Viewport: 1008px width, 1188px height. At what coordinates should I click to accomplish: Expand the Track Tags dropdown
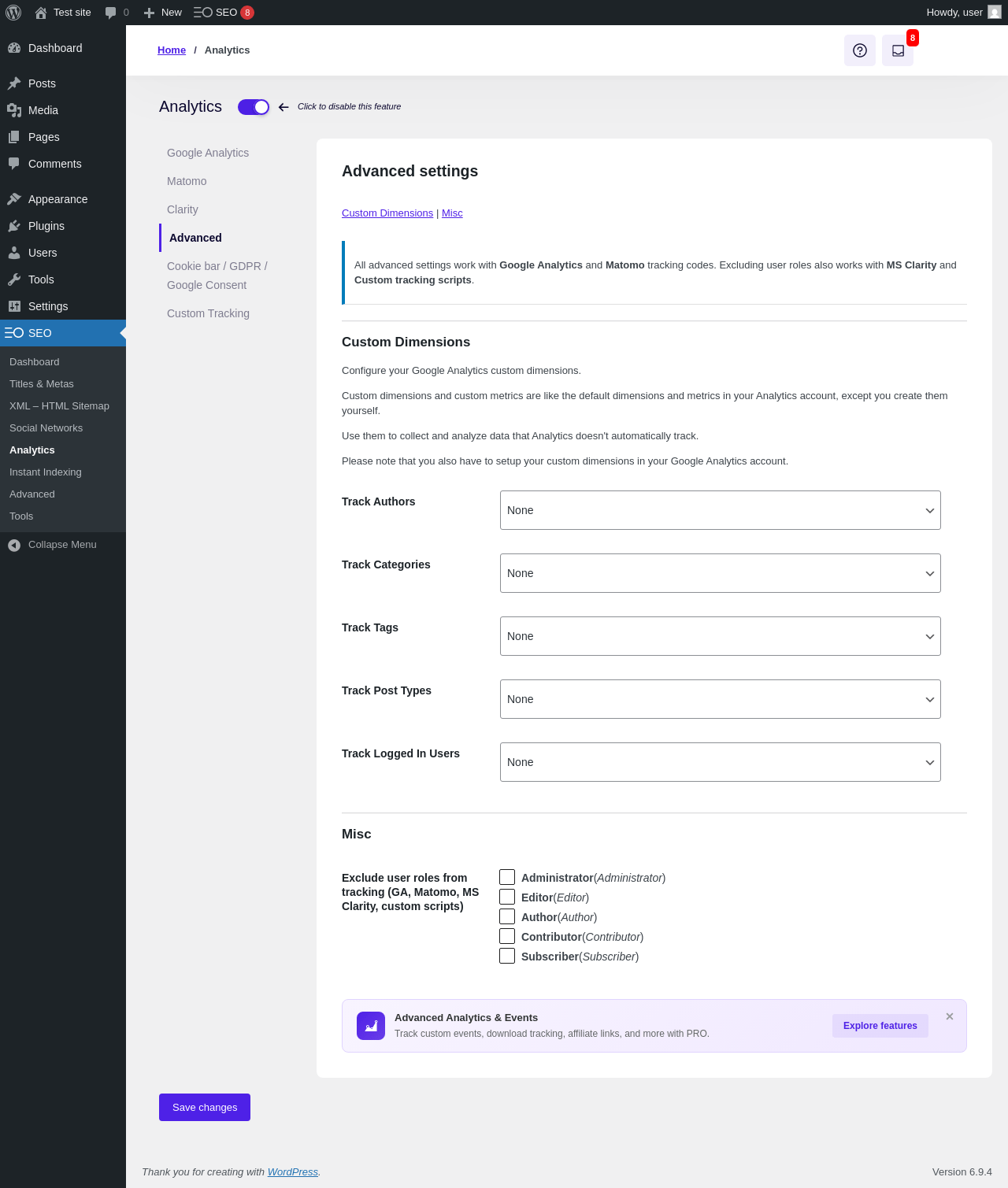coord(720,636)
